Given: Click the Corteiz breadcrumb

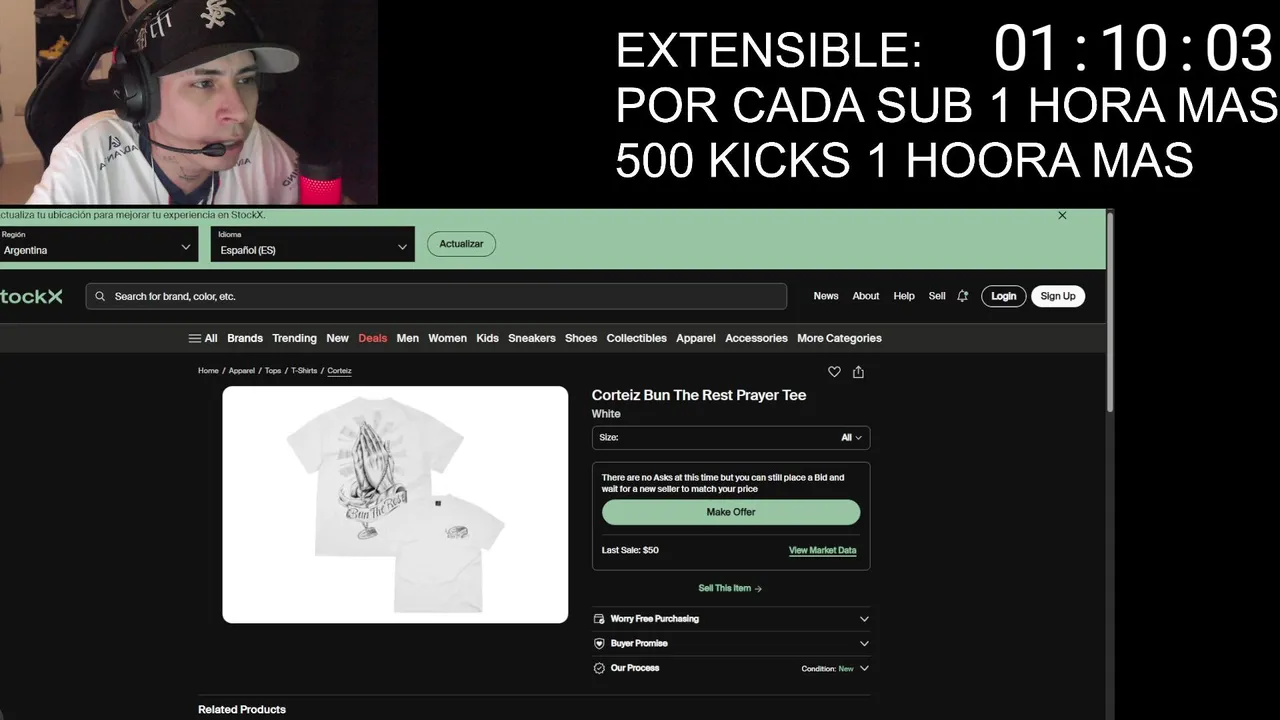Looking at the screenshot, I should (x=339, y=371).
